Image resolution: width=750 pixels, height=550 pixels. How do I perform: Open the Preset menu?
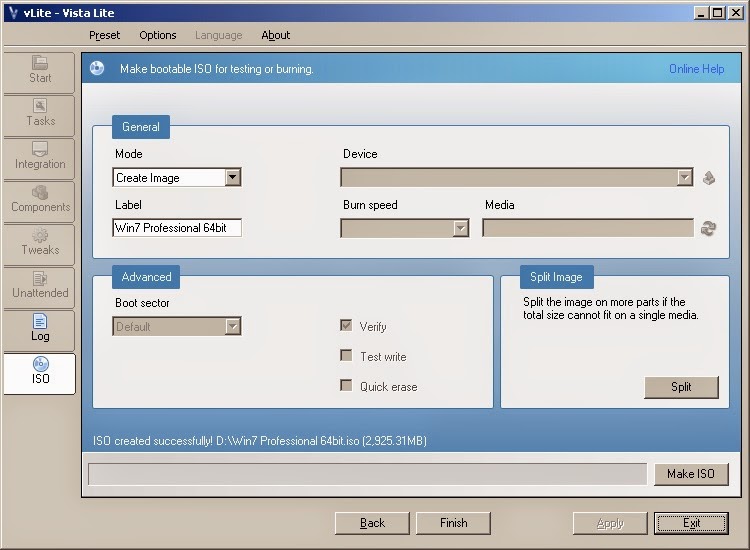tap(104, 35)
